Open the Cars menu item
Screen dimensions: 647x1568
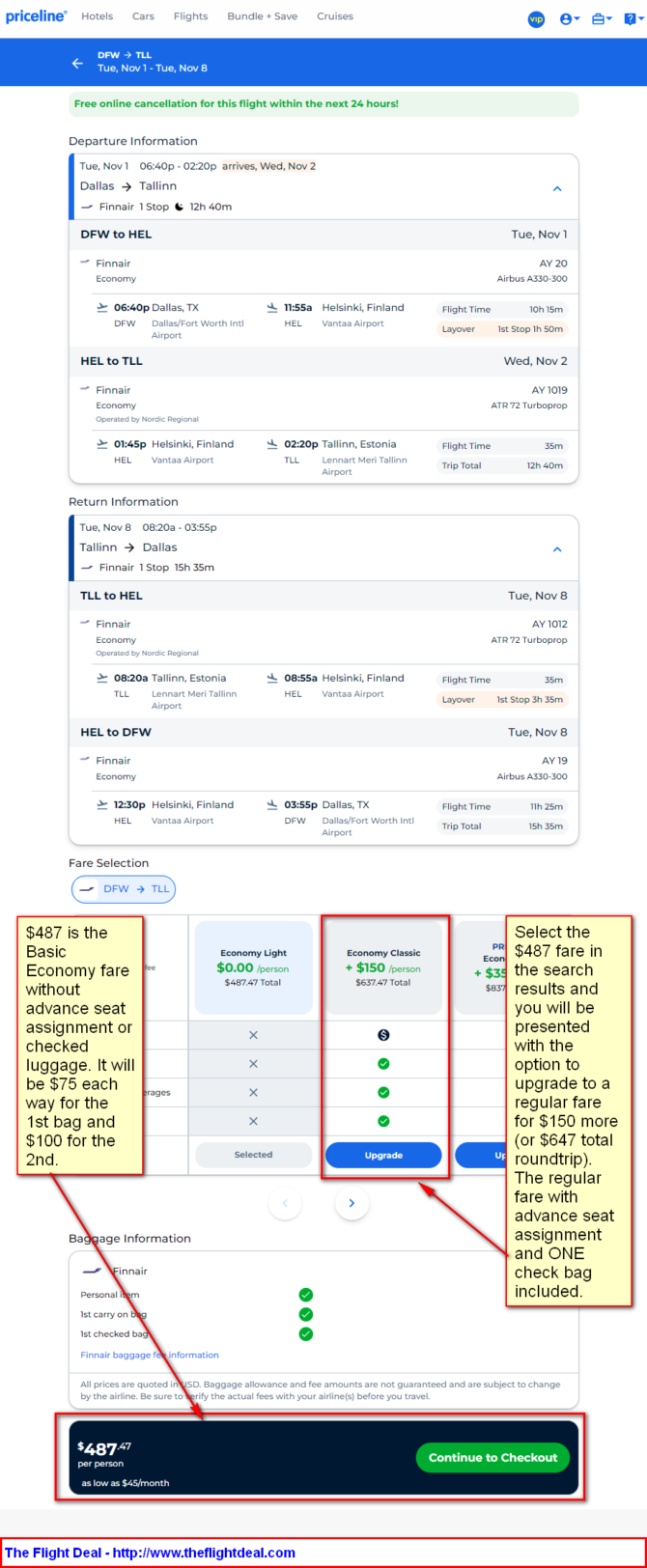point(143,16)
